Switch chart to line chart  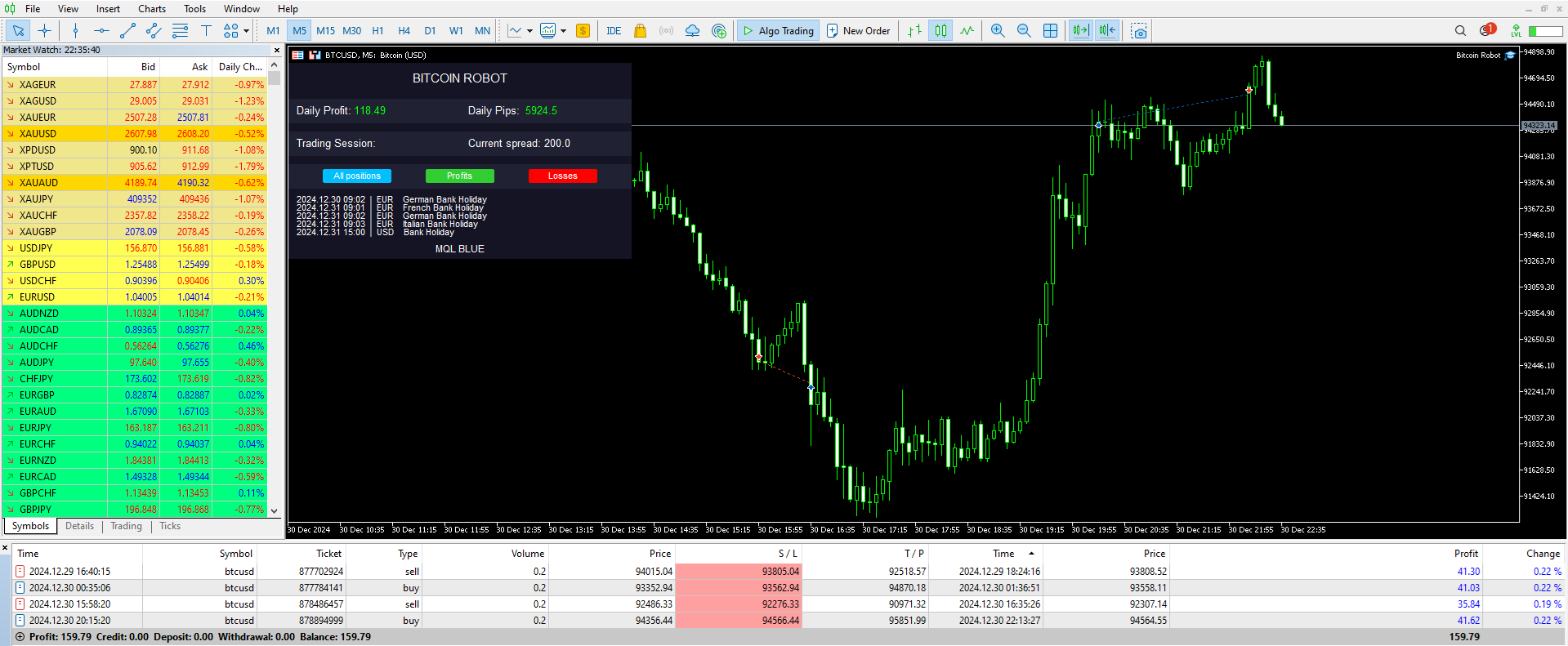[x=967, y=31]
